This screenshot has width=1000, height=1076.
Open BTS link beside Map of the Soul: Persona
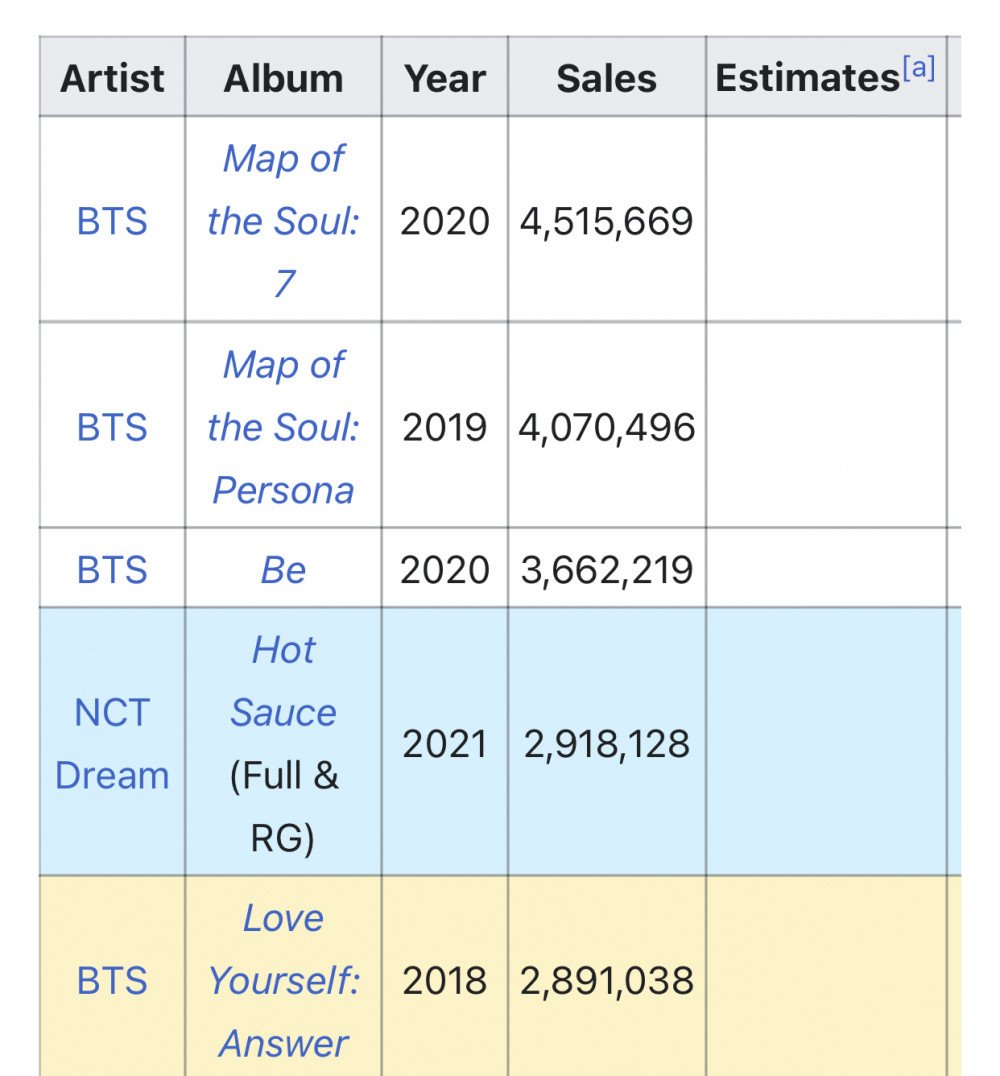tap(112, 427)
